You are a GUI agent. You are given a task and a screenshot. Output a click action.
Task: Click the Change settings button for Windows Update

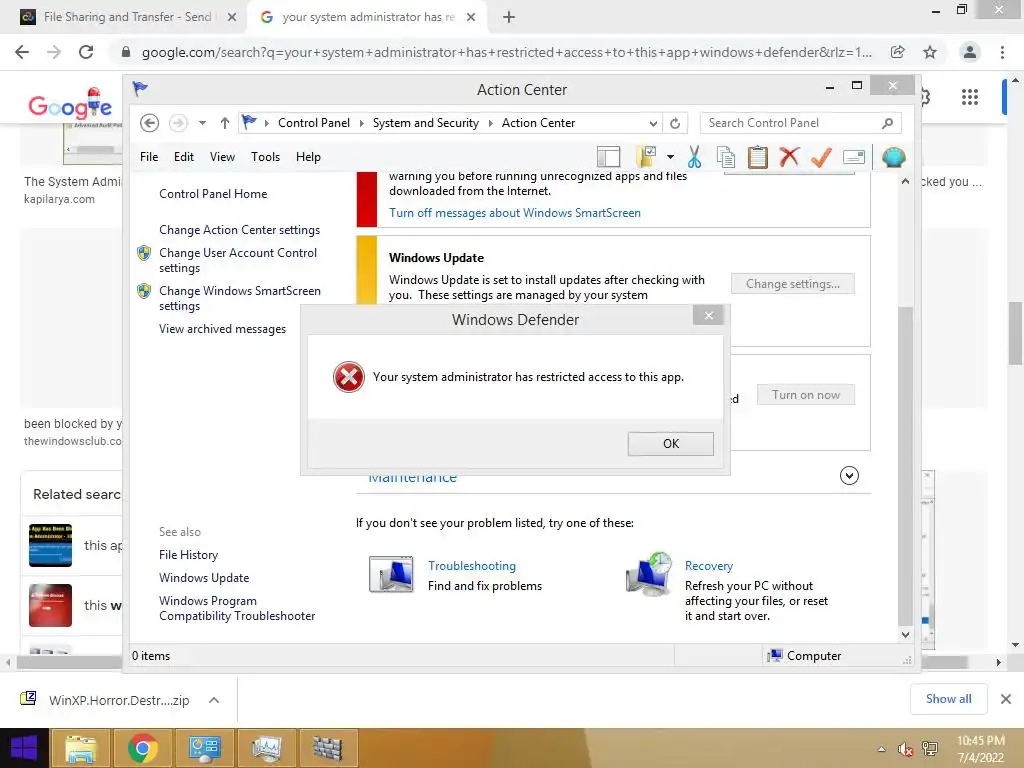[x=792, y=284]
